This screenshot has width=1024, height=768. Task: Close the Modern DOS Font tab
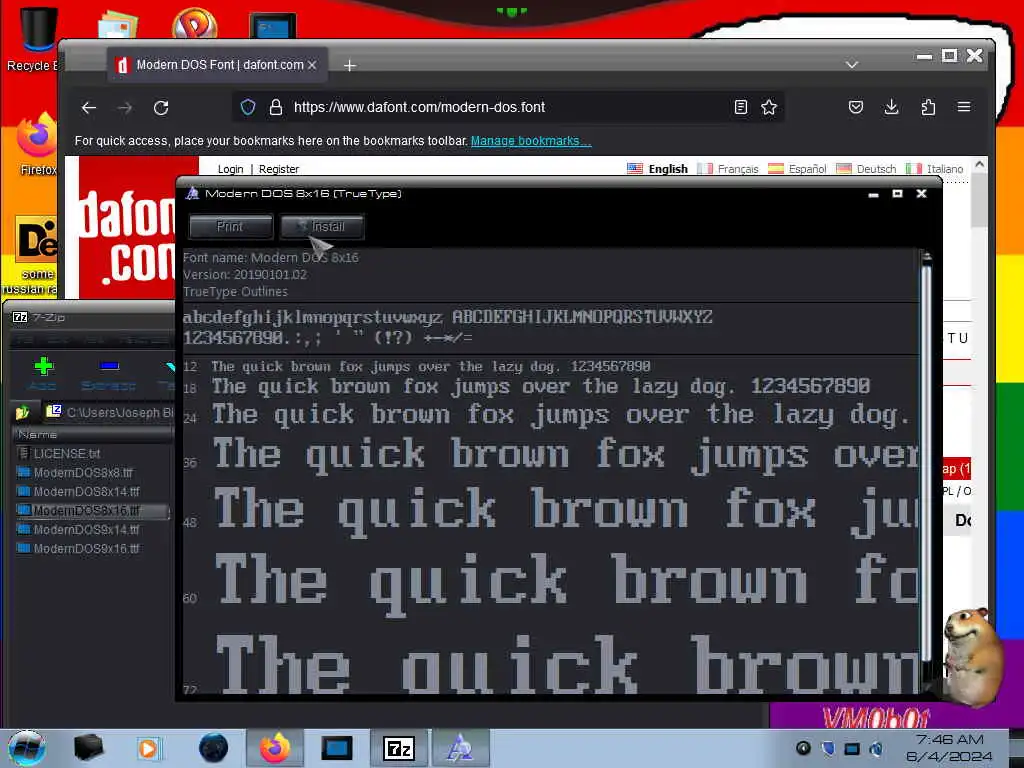click(312, 65)
